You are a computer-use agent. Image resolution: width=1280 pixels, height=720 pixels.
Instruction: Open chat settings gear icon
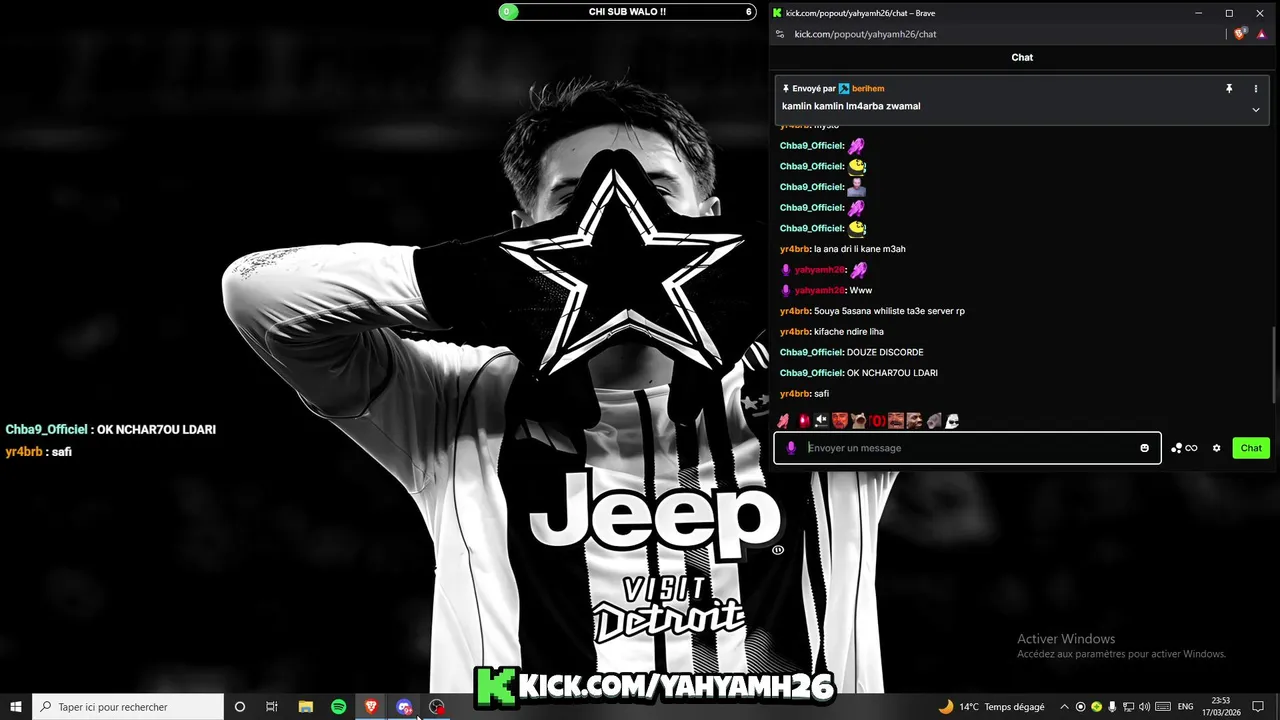(x=1217, y=448)
